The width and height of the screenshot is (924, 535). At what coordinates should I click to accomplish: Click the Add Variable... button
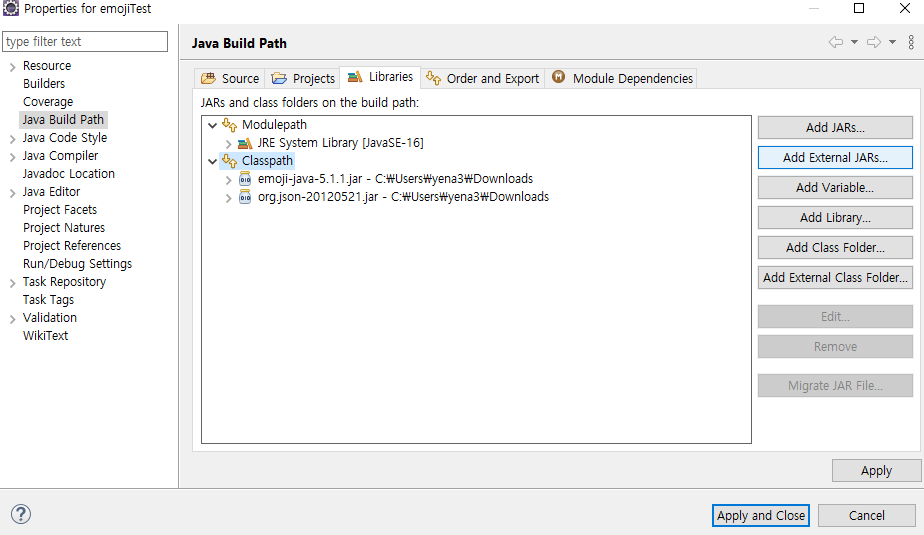tap(835, 187)
